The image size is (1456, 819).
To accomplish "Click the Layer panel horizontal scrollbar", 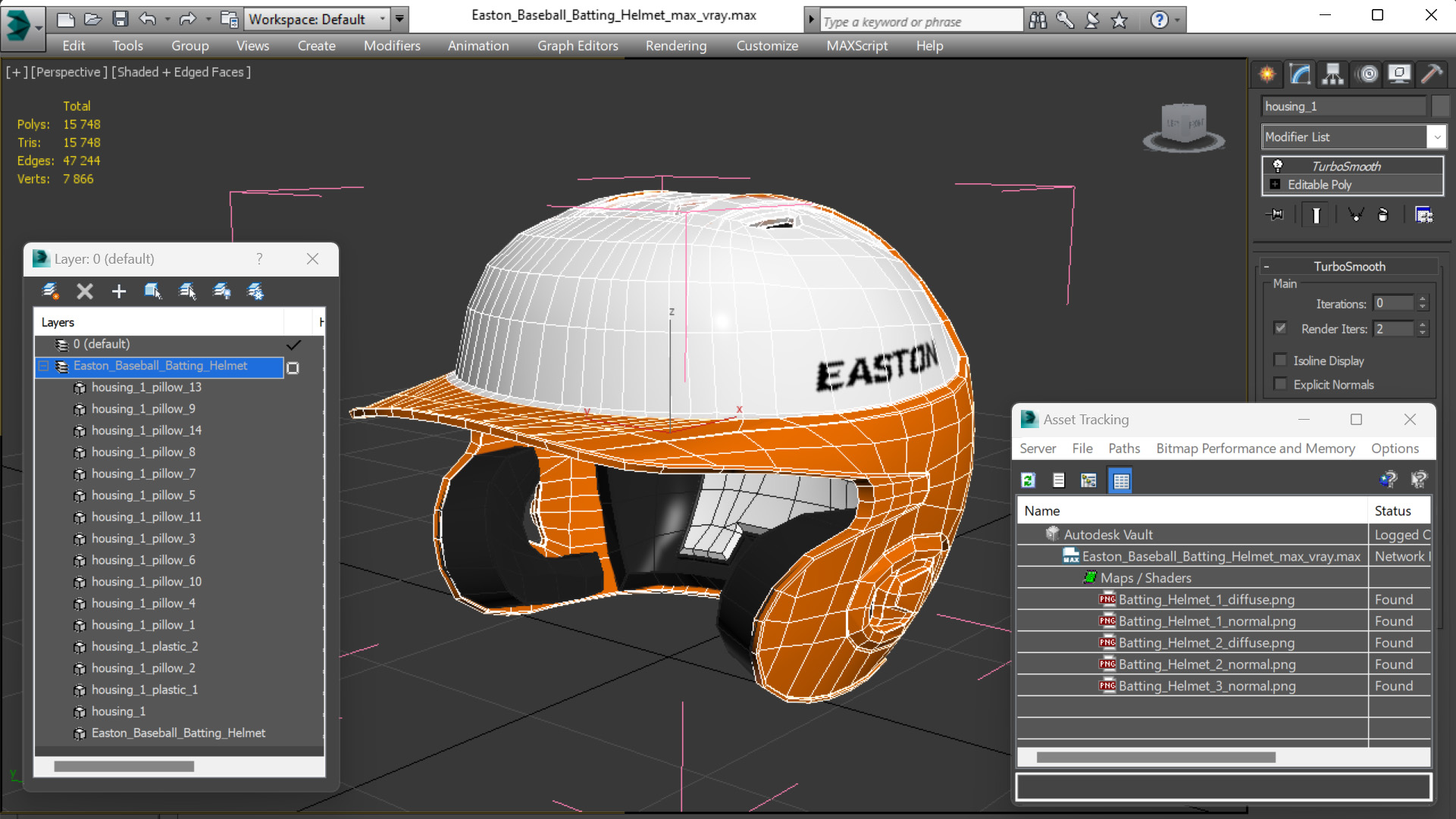I will coord(124,767).
